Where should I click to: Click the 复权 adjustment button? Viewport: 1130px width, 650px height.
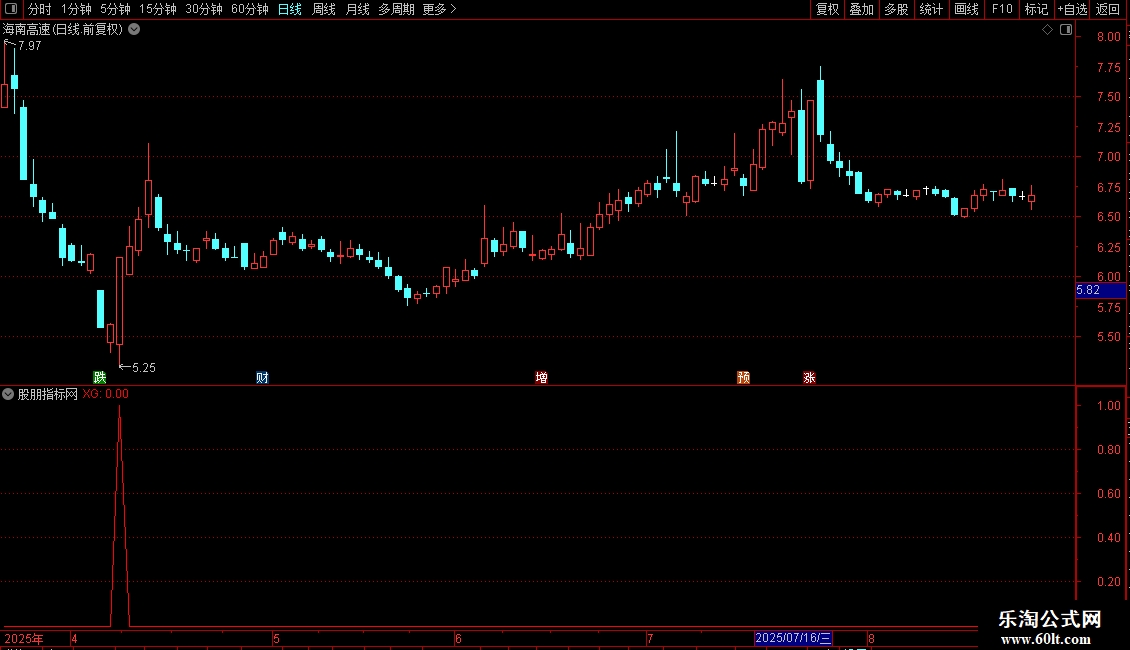click(827, 9)
